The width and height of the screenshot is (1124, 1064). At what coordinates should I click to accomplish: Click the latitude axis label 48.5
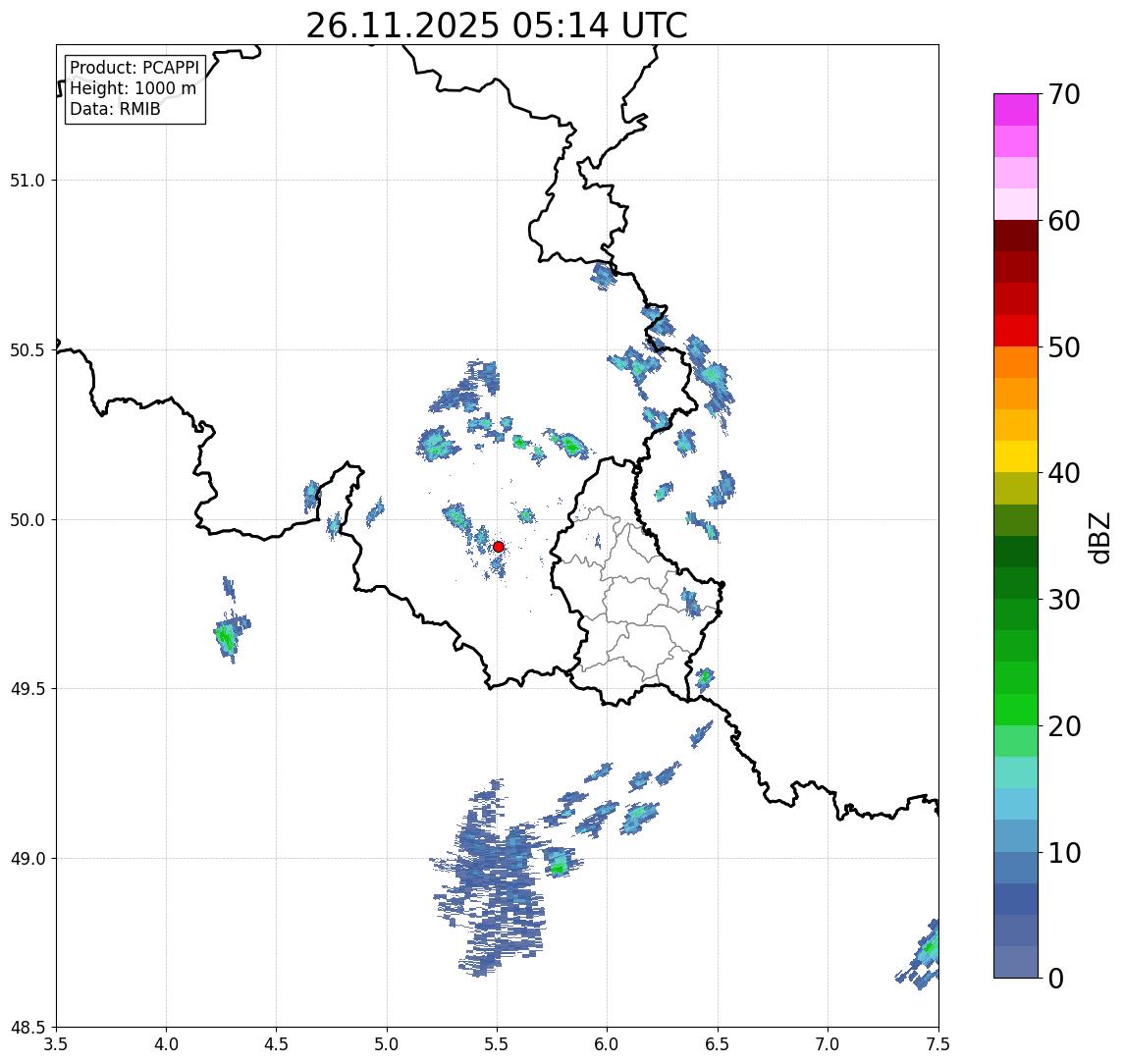click(x=27, y=1028)
